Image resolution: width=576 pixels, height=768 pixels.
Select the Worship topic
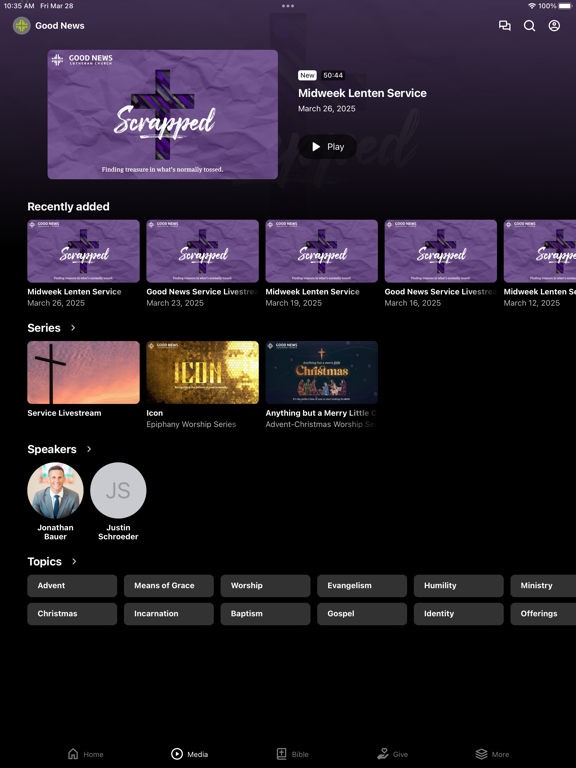[x=265, y=585]
